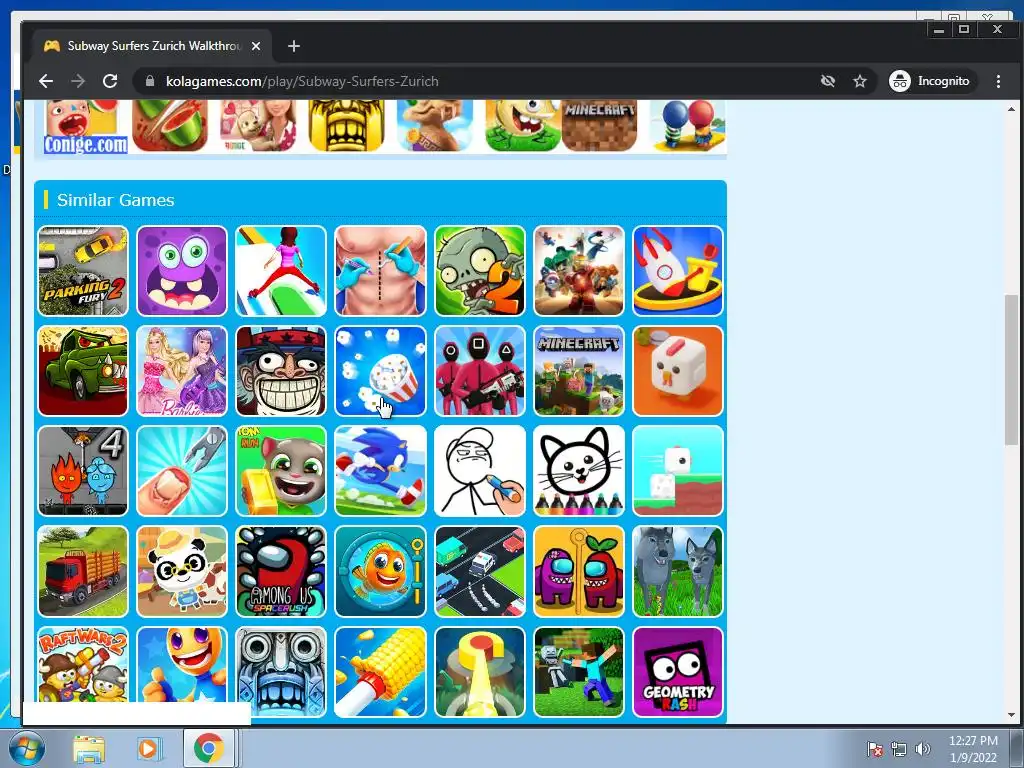Open the purple monster game thumbnail
1024x768 pixels.
pyautogui.click(x=182, y=270)
